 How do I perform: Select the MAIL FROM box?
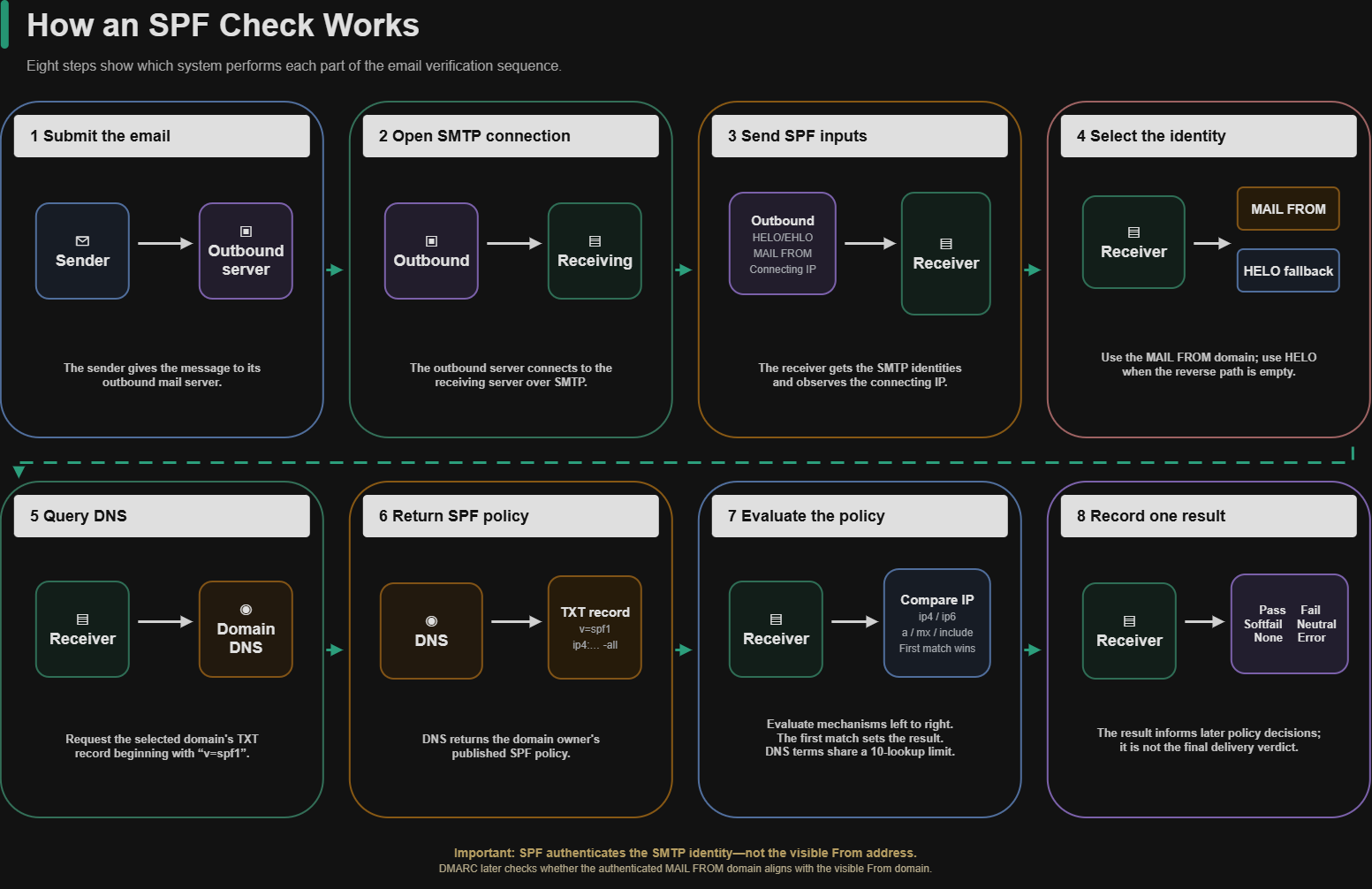tap(1288, 209)
